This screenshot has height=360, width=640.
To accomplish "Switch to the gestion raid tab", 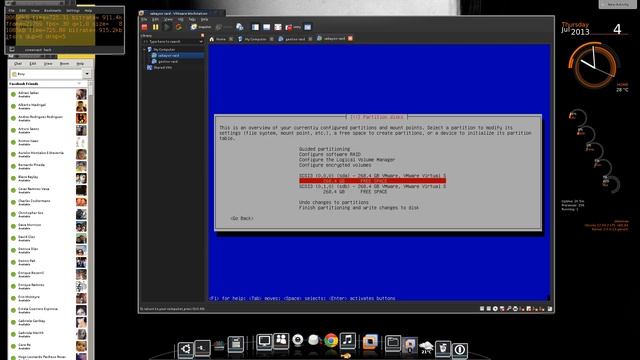I will click(x=295, y=39).
